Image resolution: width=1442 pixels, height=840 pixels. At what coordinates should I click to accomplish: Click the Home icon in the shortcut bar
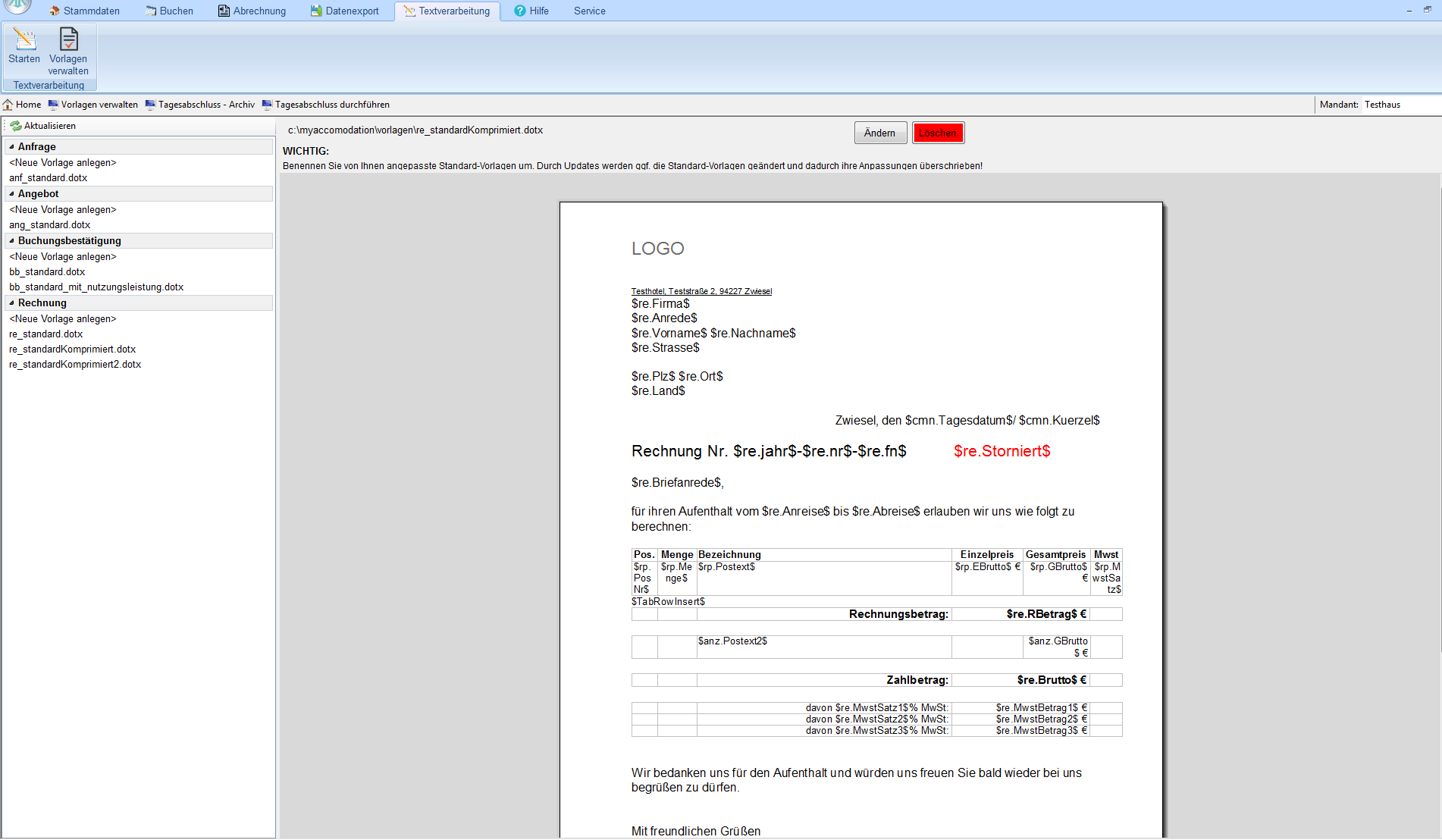pyautogui.click(x=8, y=105)
